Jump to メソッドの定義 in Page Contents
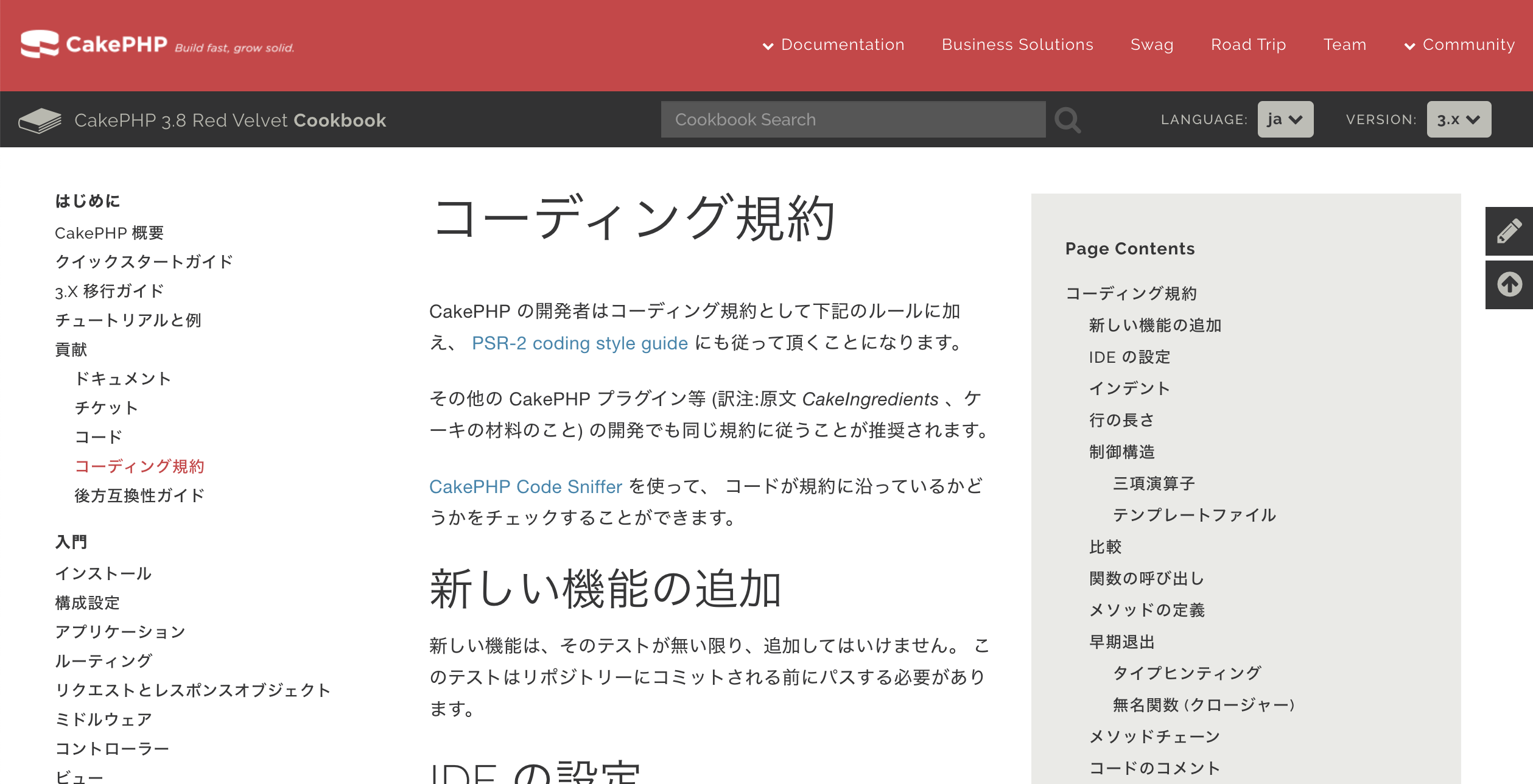Image resolution: width=1533 pixels, height=784 pixels. click(x=1146, y=610)
